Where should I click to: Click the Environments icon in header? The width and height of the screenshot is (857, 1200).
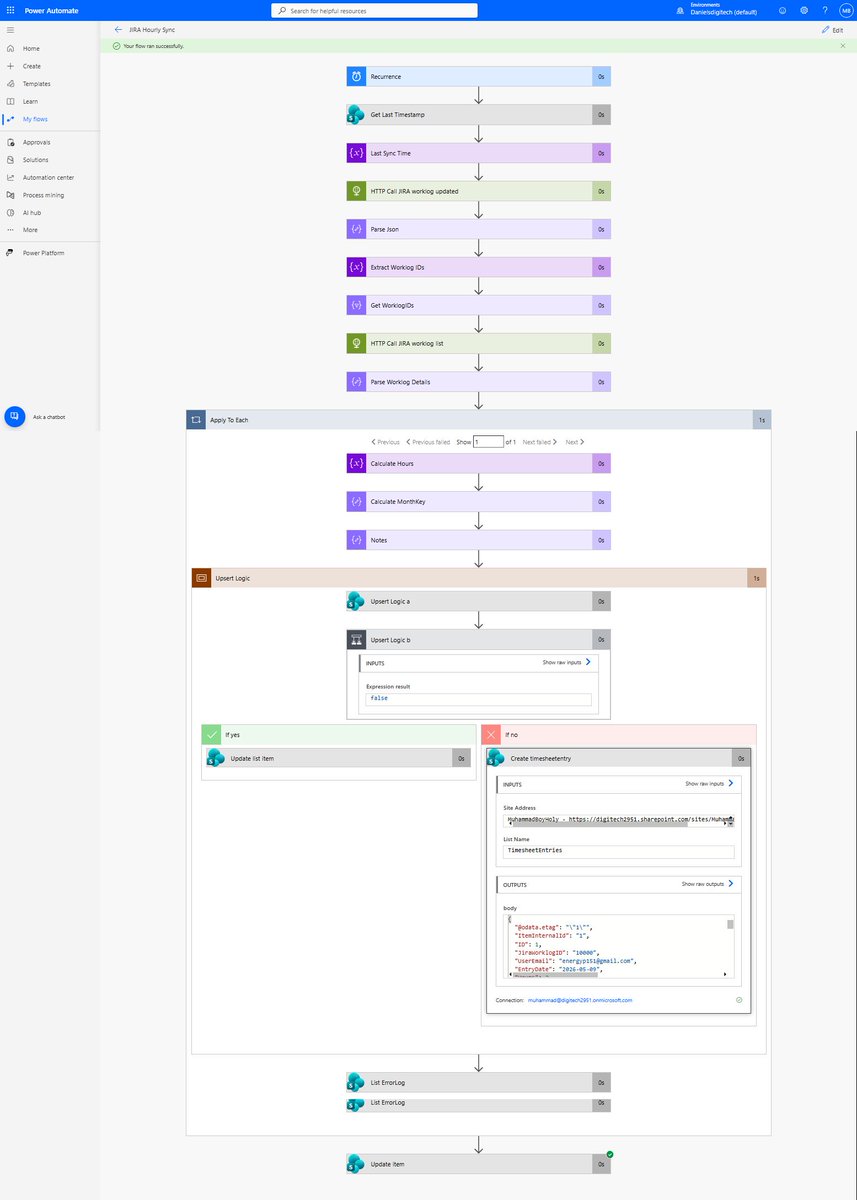[x=681, y=10]
